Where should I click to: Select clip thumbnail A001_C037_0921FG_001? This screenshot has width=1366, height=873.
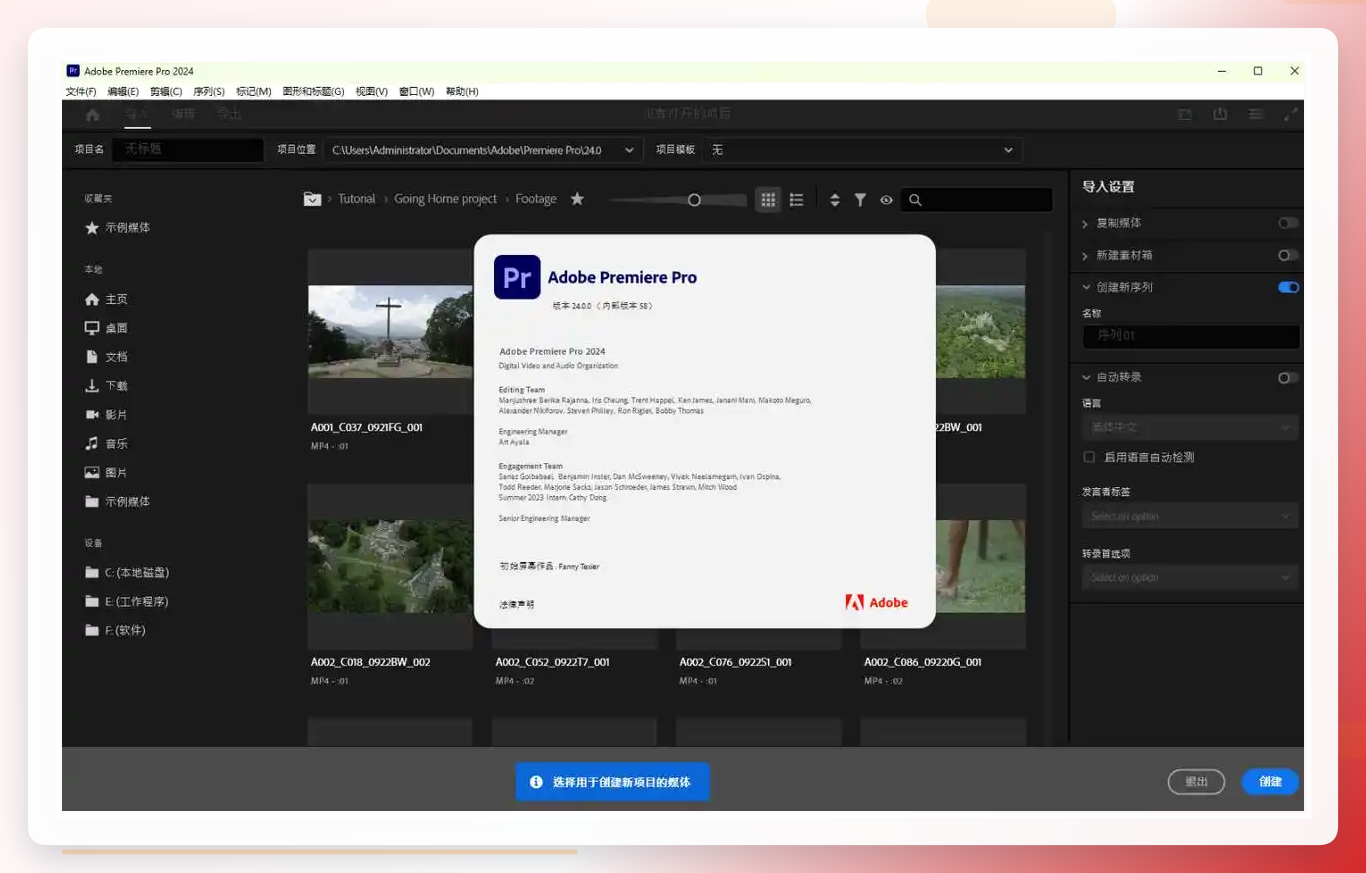tap(390, 332)
